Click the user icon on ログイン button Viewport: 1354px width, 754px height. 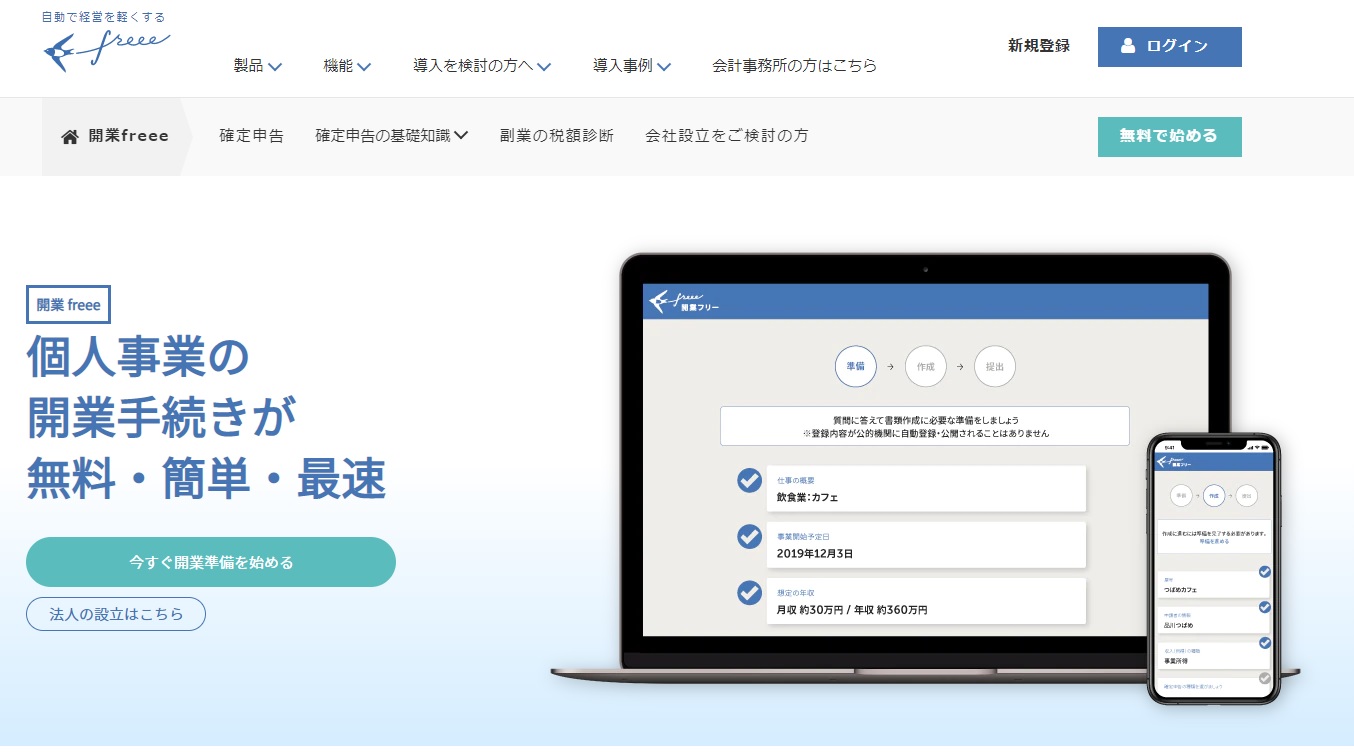1128,46
